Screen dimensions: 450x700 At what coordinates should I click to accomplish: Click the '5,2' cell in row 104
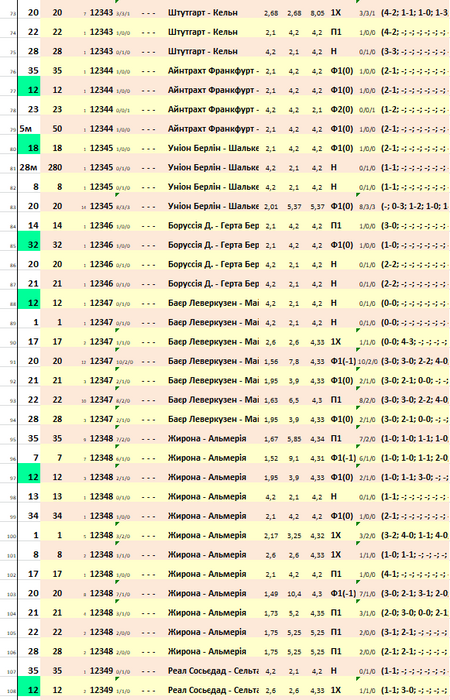point(294,613)
